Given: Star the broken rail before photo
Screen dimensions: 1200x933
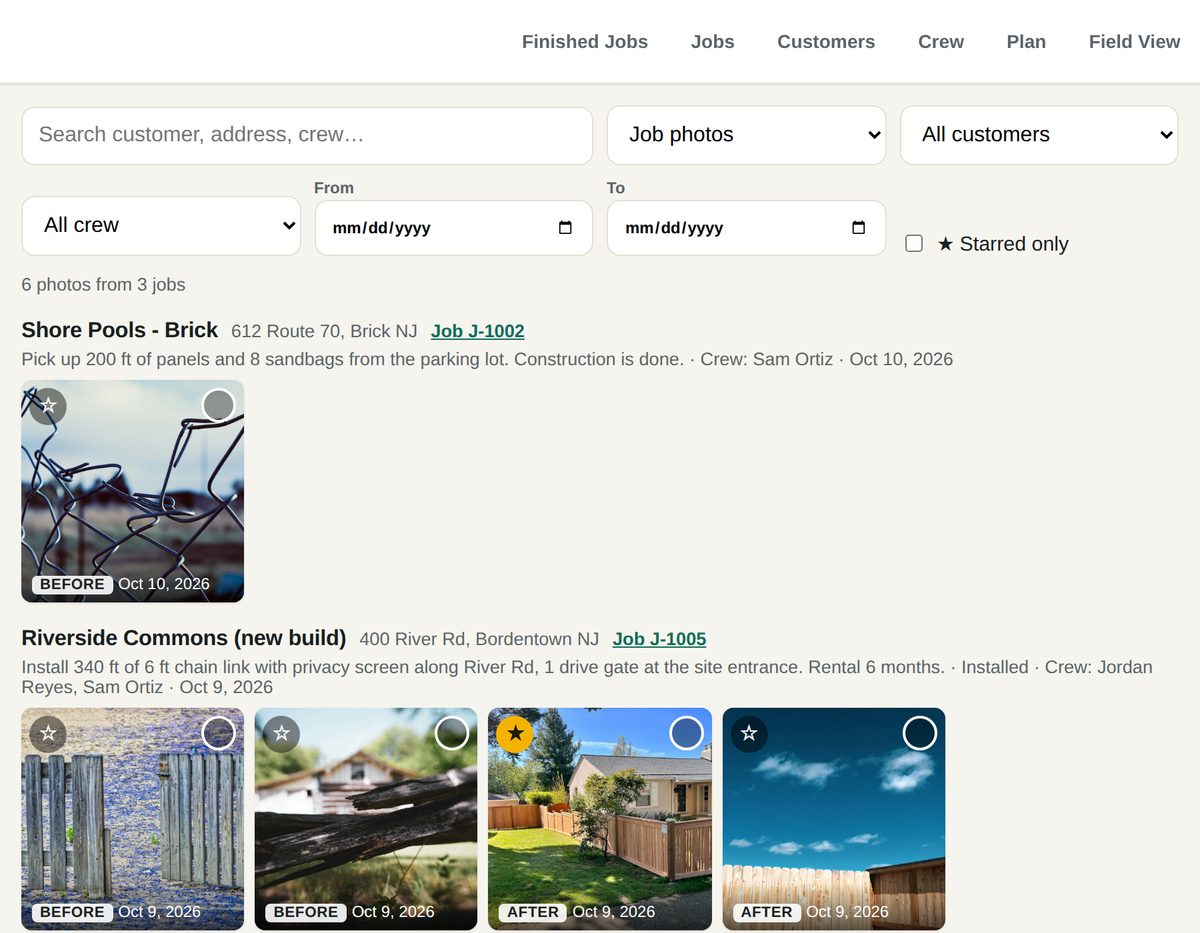Looking at the screenshot, I should pyautogui.click(x=281, y=733).
